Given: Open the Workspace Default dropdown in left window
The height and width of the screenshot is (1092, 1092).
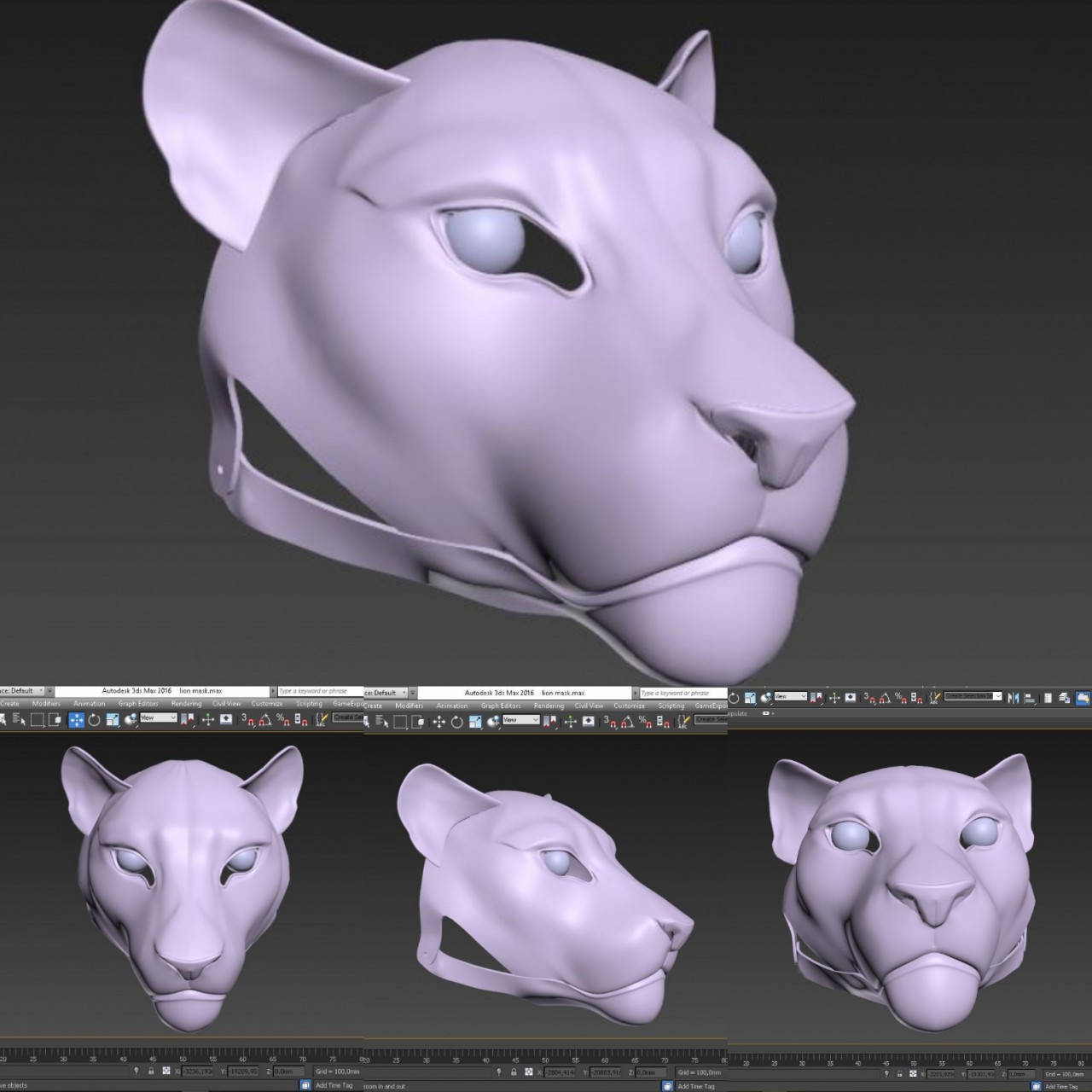Looking at the screenshot, I should (24, 691).
